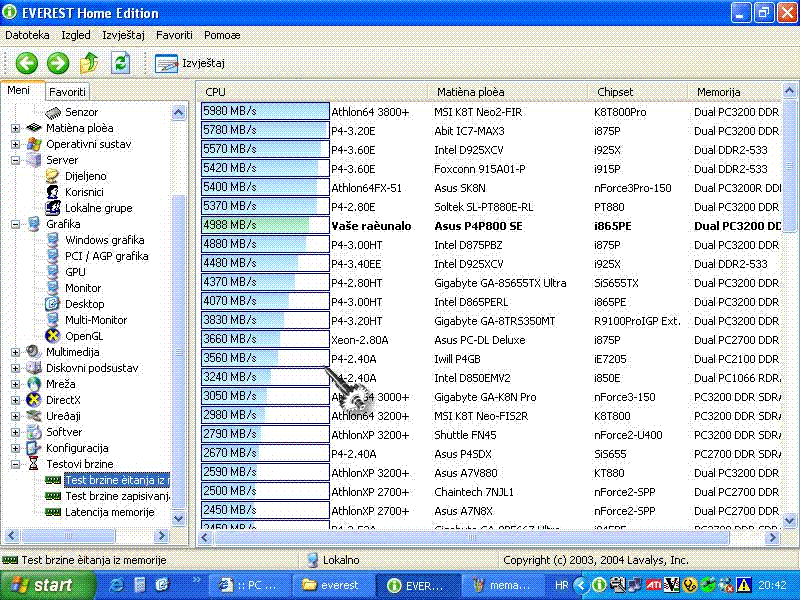Click the Up level toolbar icon
The image size is (800, 600).
pyautogui.click(x=89, y=63)
